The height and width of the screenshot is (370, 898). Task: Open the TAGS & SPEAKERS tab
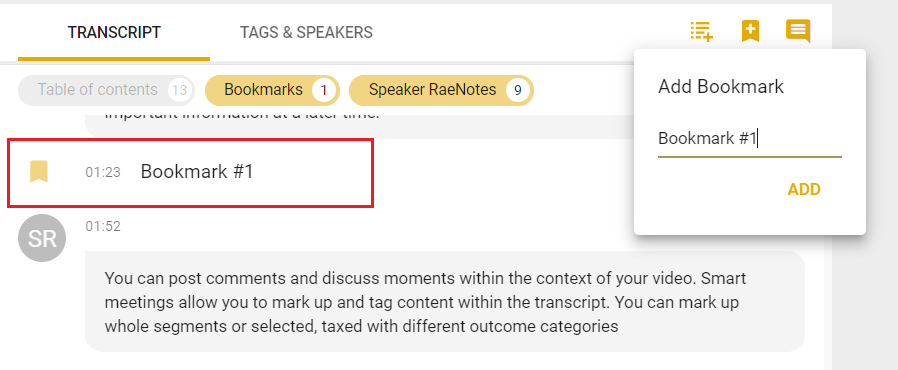pyautogui.click(x=306, y=33)
